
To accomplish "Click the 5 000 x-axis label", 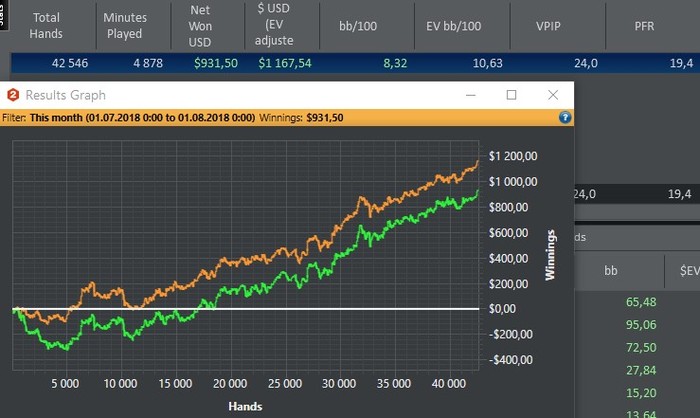I will click(x=65, y=384).
